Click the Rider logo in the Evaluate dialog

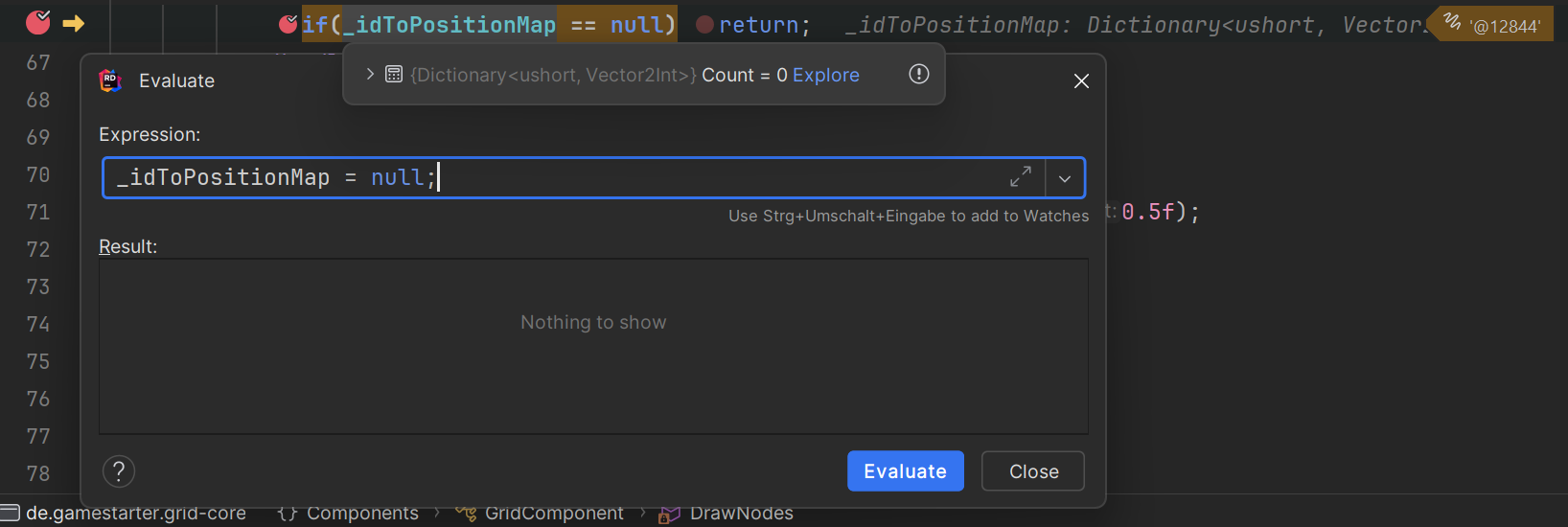pos(111,81)
